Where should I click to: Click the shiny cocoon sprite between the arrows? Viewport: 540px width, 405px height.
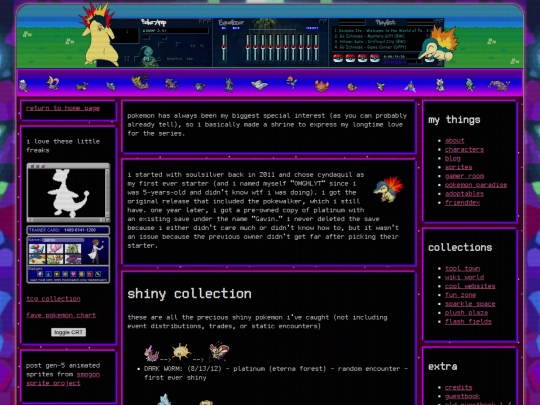(x=181, y=351)
